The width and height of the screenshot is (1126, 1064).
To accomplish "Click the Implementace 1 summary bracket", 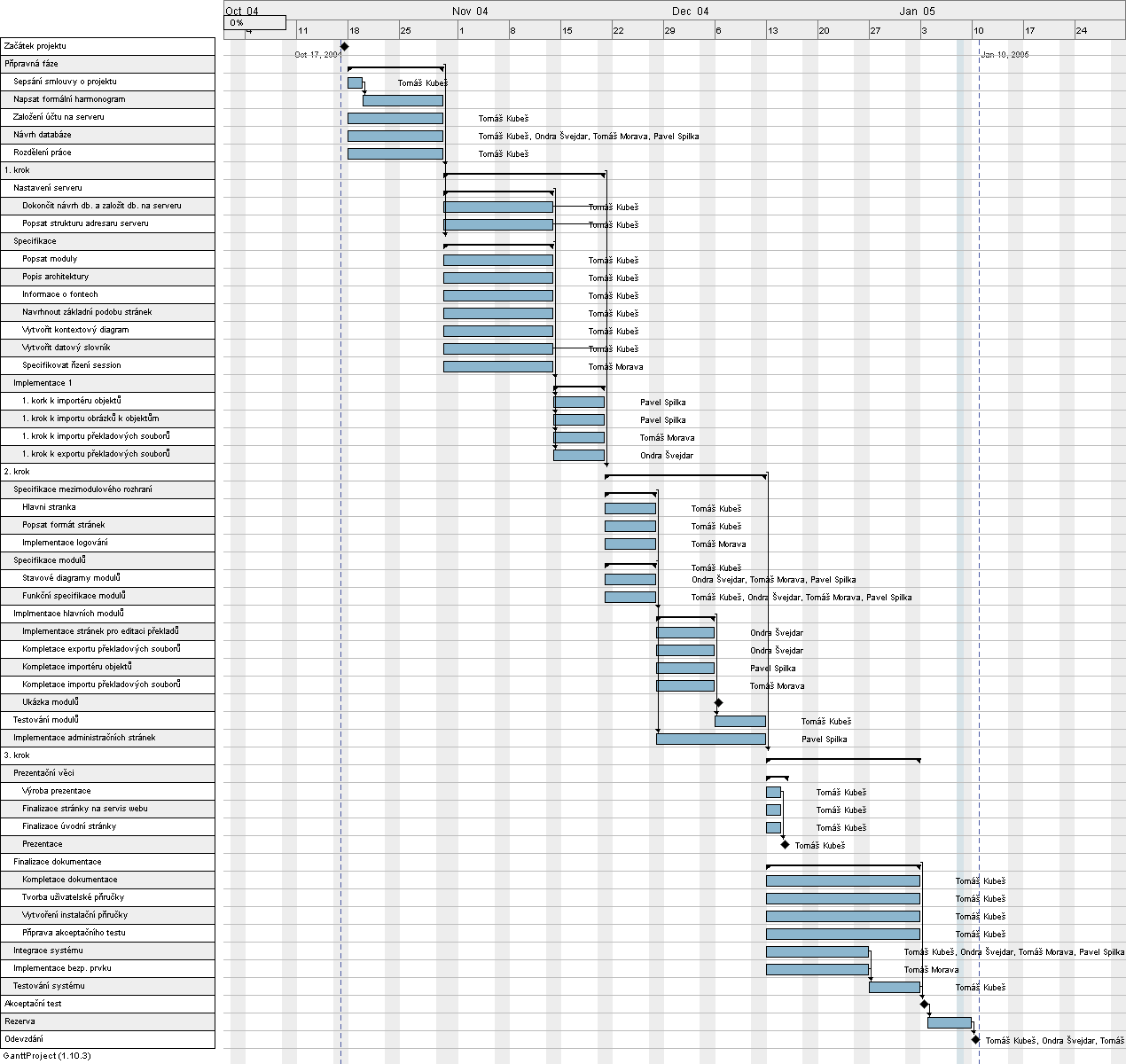I will [x=579, y=387].
